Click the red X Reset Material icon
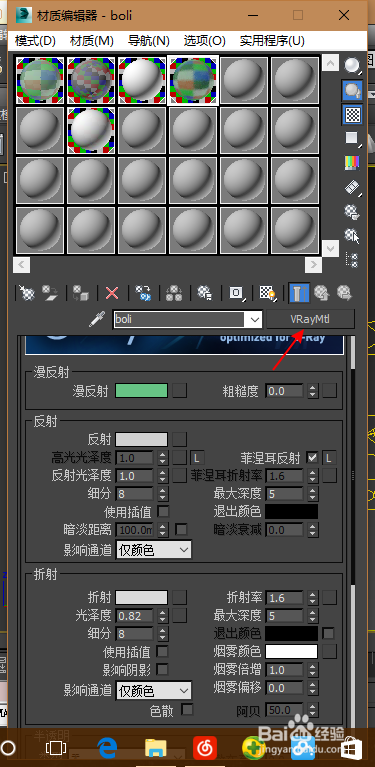This screenshot has height=767, width=375. 112,293
